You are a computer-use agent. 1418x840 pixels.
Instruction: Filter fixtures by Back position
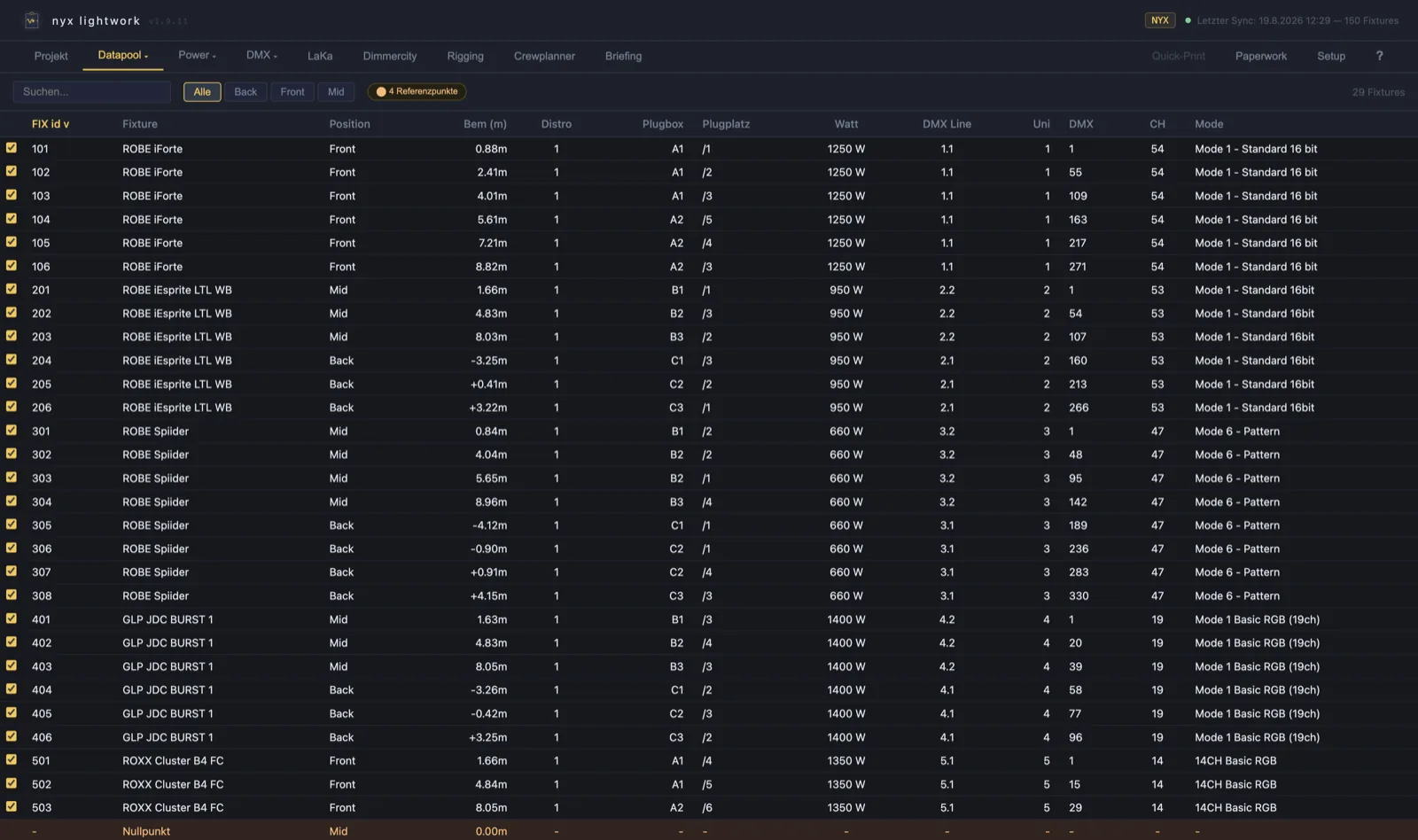click(x=245, y=91)
